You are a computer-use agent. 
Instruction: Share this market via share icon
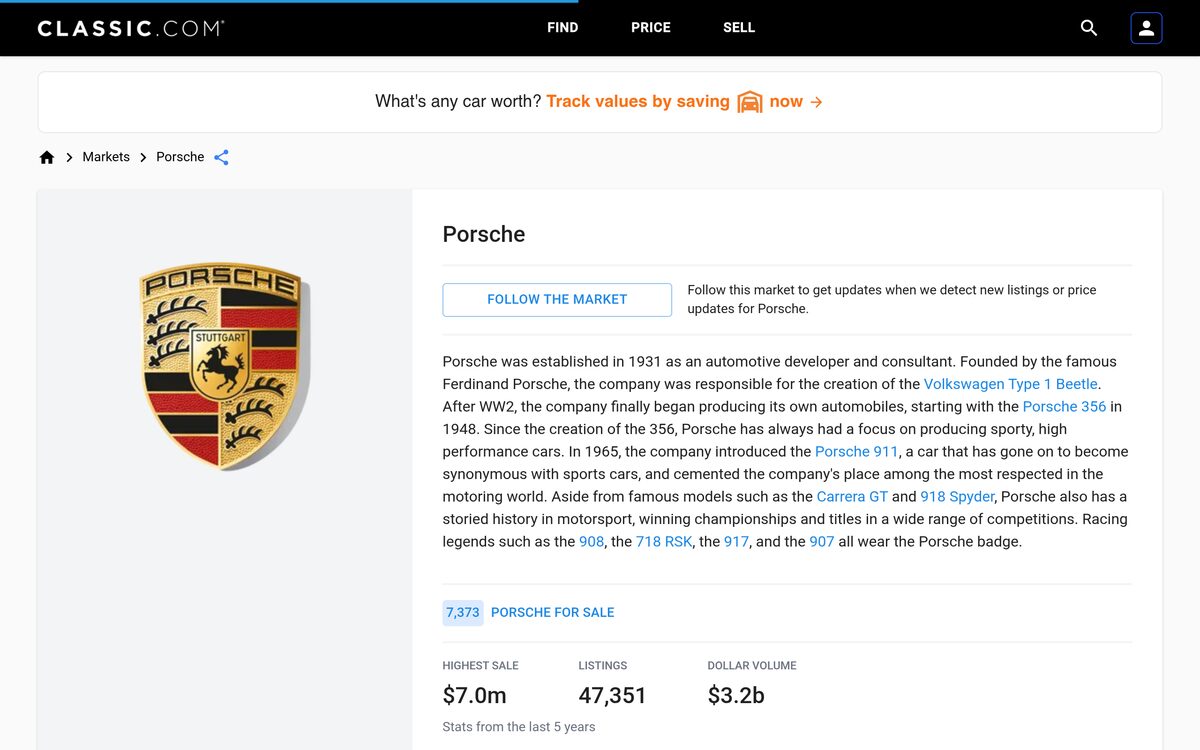222,157
